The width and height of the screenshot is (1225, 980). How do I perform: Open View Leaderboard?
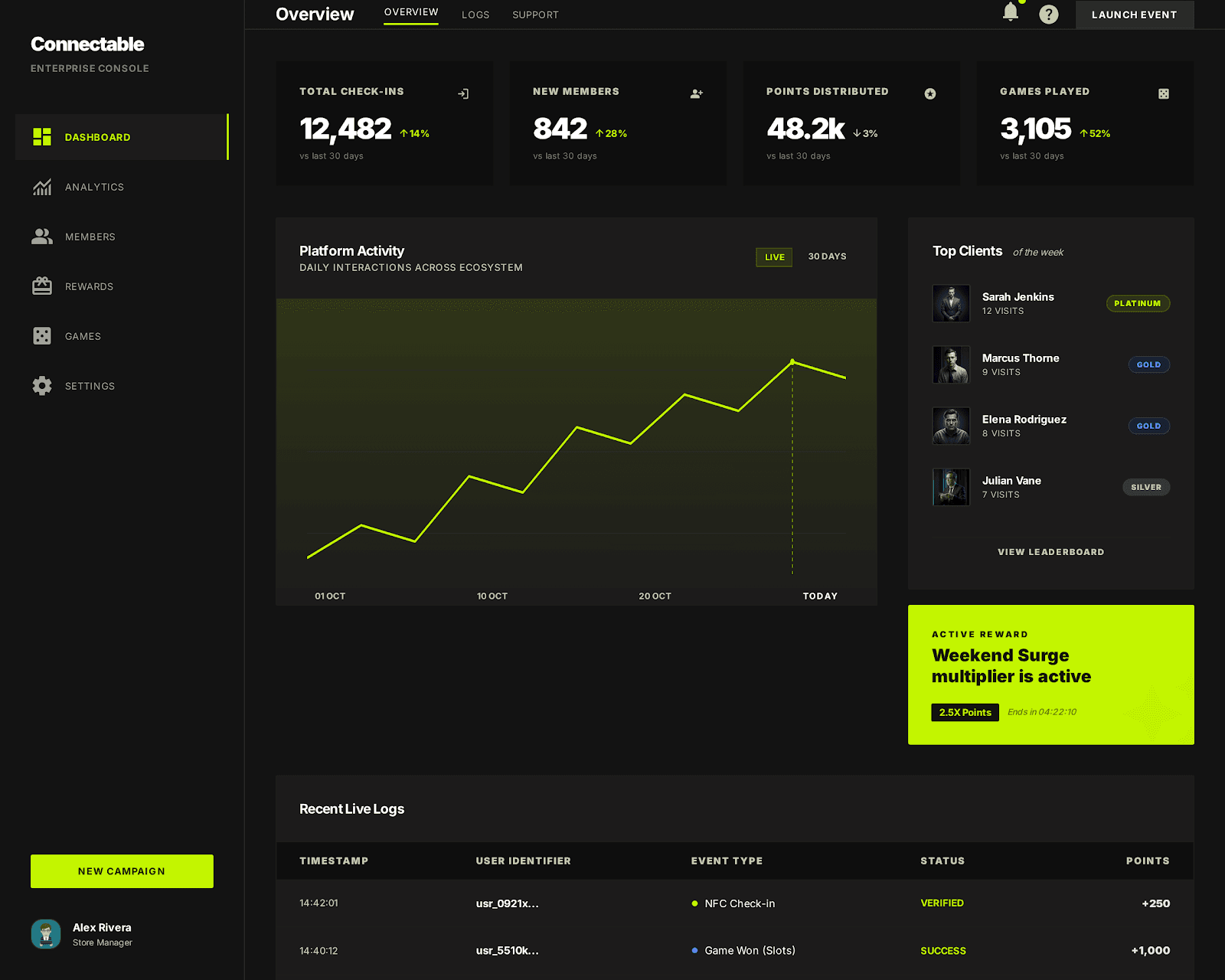(x=1050, y=551)
